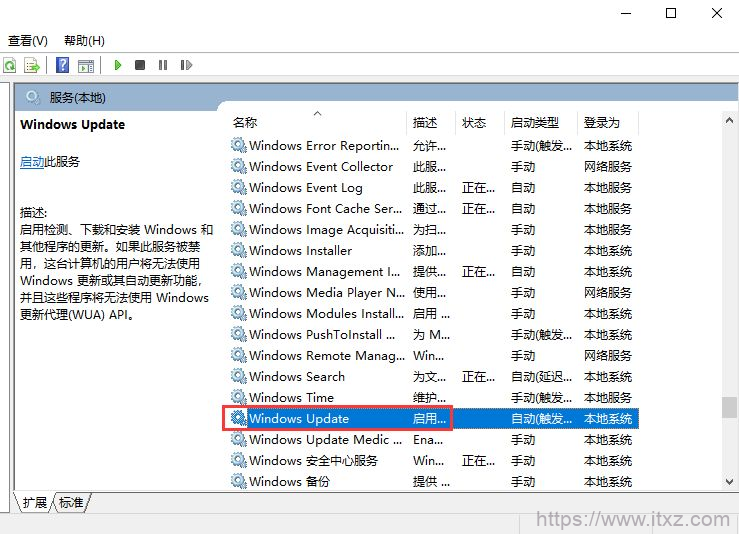The width and height of the screenshot is (739, 534).
Task: Click 网络服务 logon of Windows Event Collector
Action: (608, 167)
